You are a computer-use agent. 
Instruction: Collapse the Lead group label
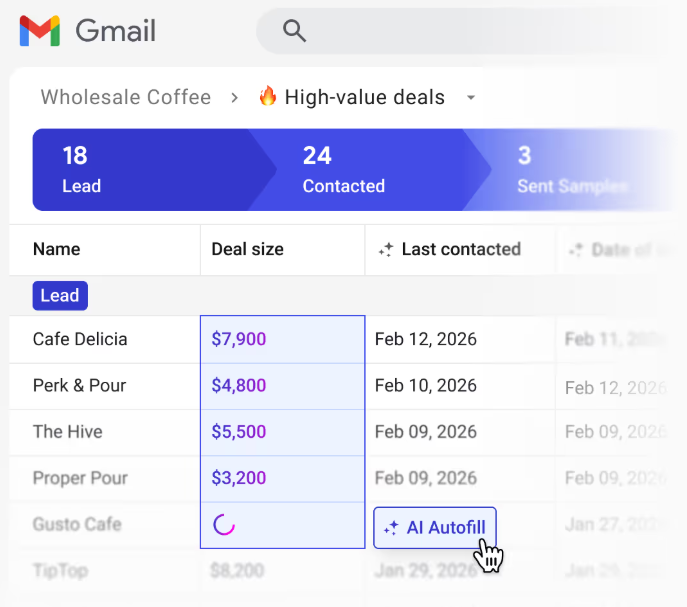[60, 296]
